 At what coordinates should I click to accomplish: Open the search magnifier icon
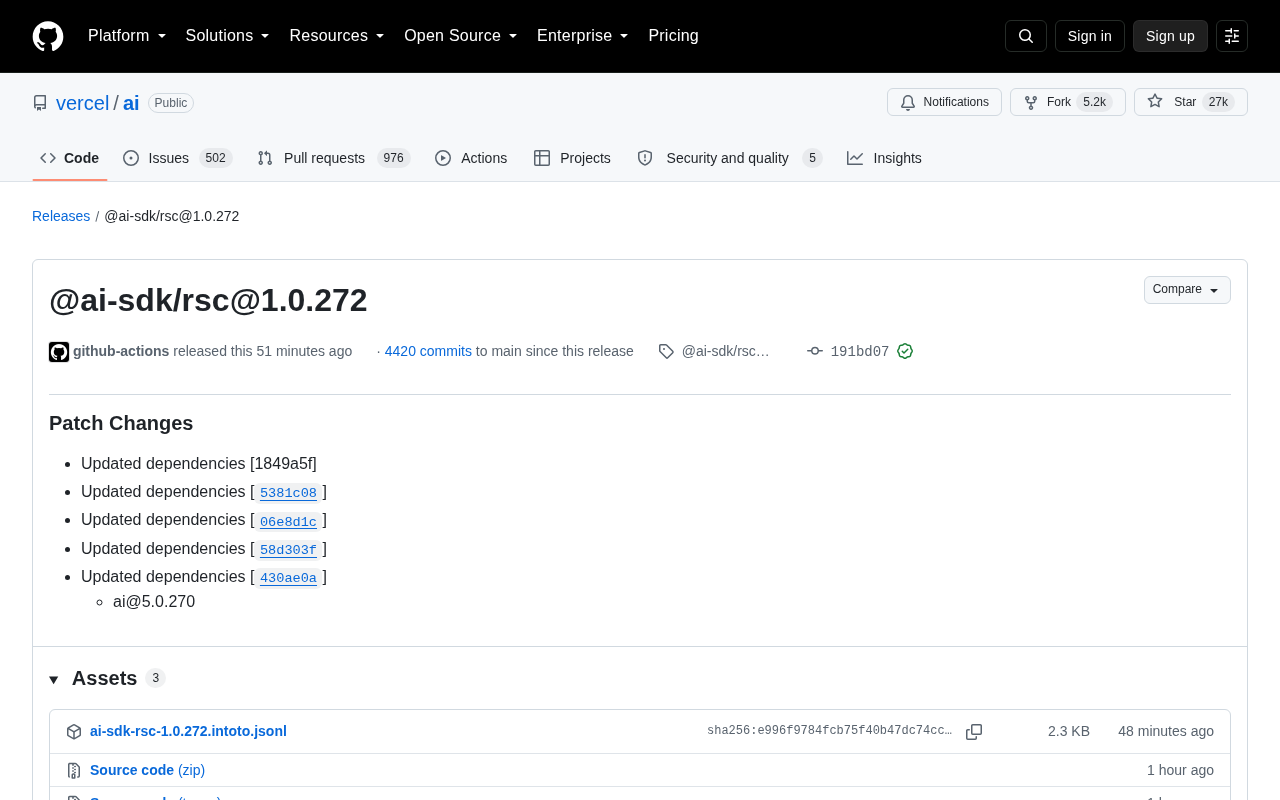1026,36
